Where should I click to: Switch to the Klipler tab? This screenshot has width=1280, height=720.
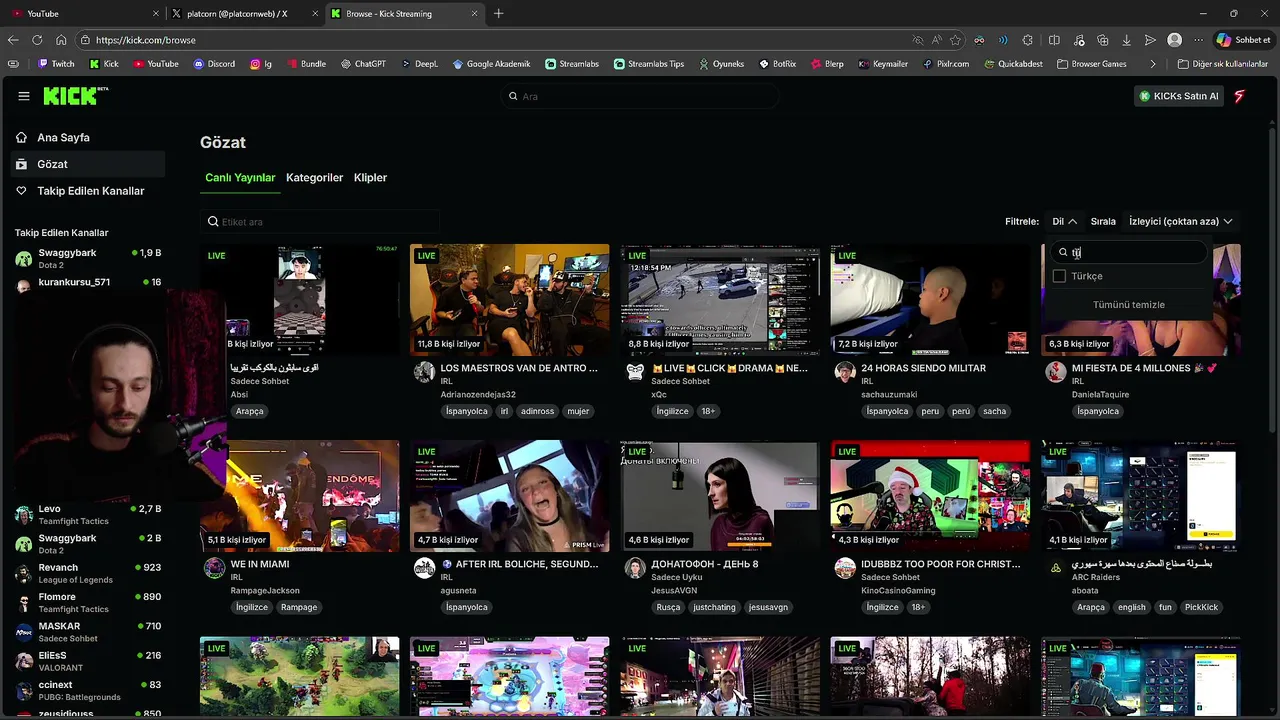tap(370, 178)
